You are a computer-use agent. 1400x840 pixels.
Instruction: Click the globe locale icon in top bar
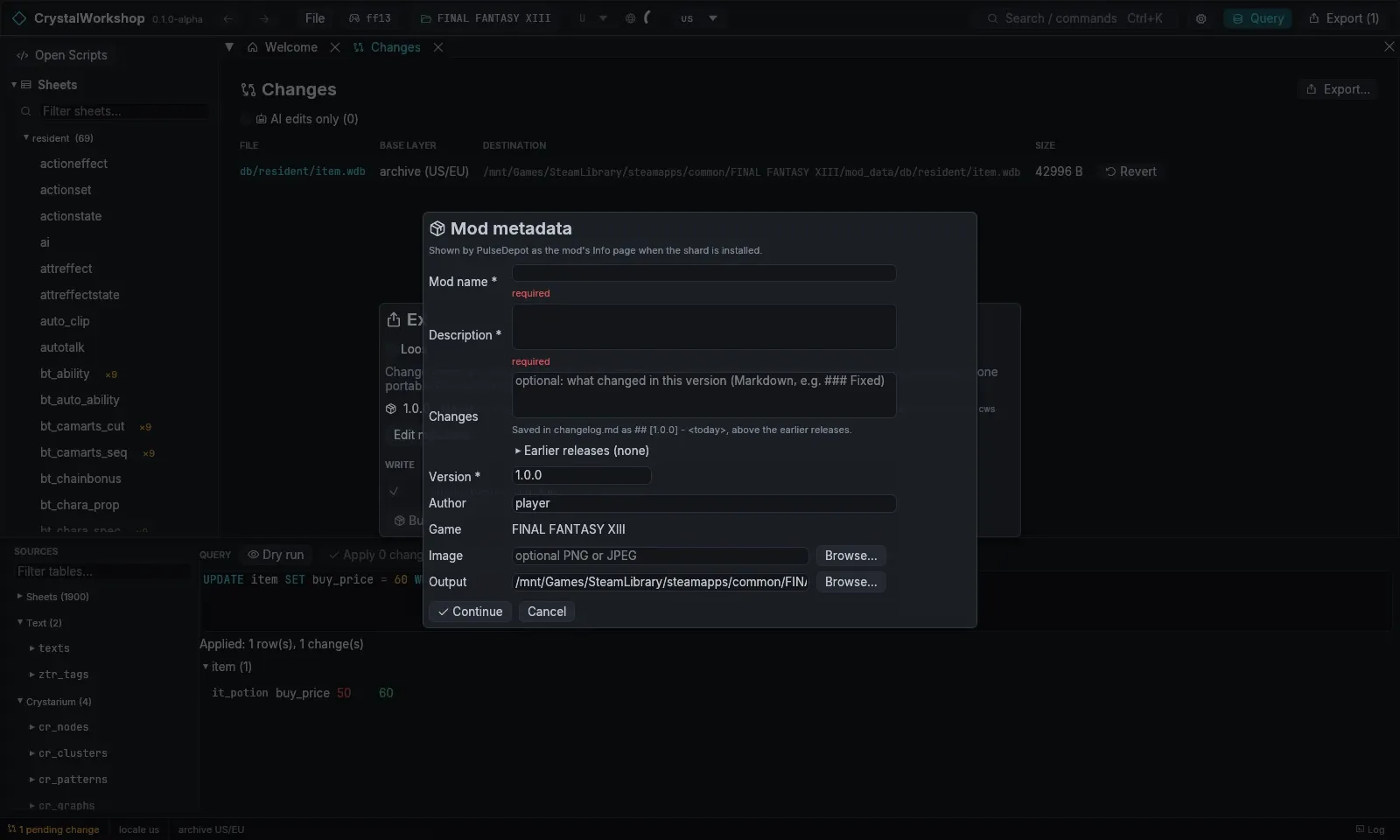pos(630,18)
